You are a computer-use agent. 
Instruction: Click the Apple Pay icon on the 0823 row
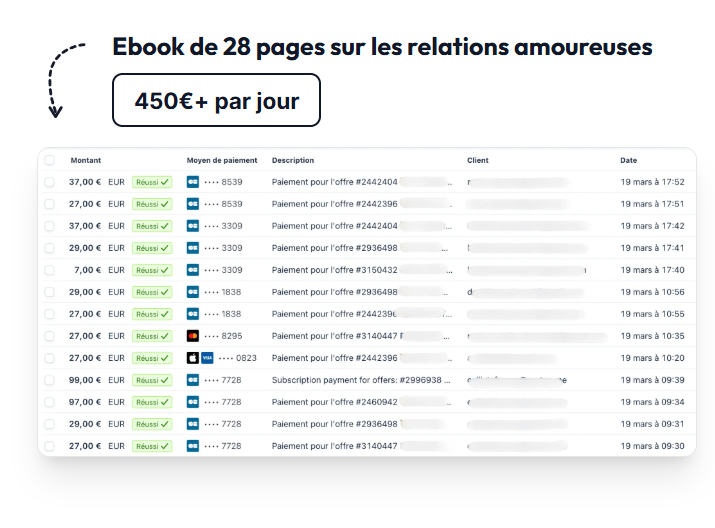[x=193, y=358]
